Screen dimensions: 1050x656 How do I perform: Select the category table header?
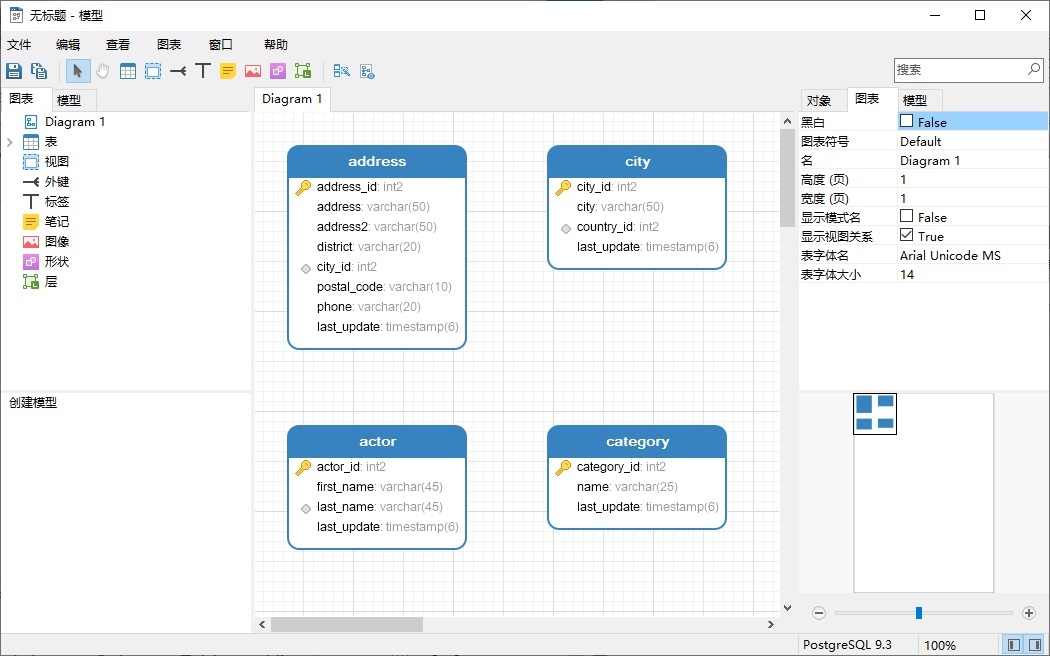(637, 441)
